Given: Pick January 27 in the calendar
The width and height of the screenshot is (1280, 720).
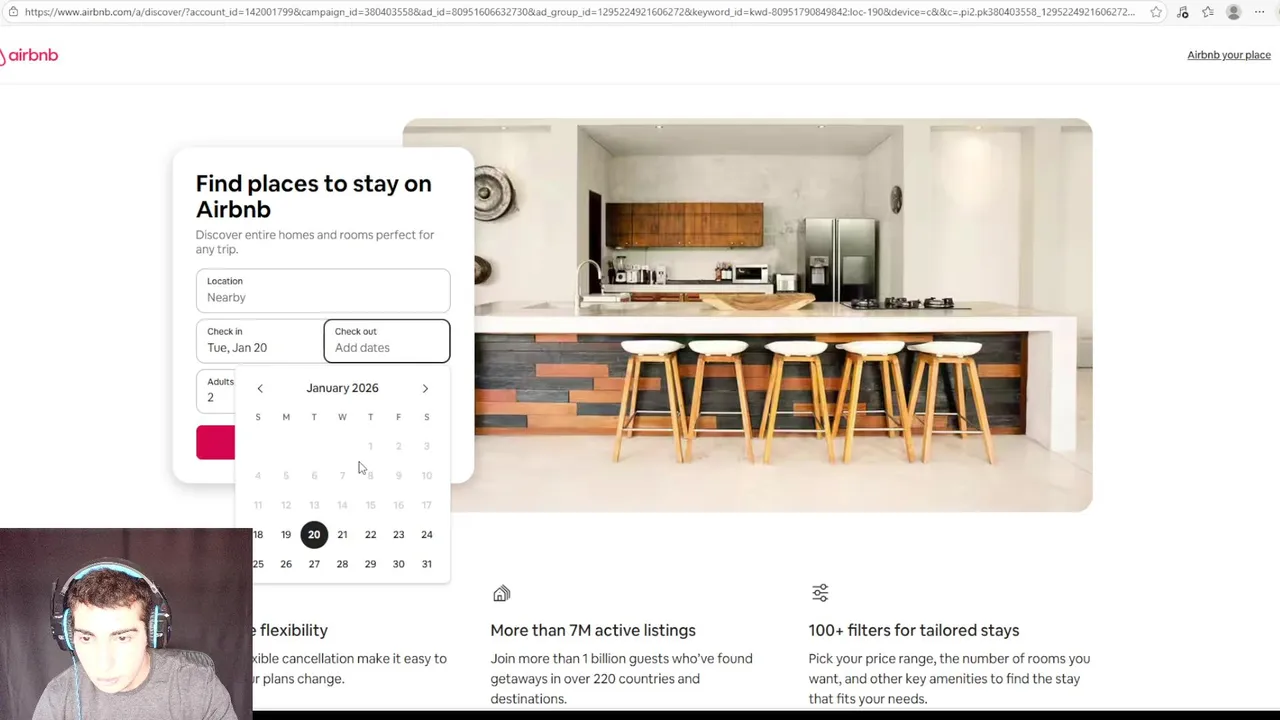Looking at the screenshot, I should click(x=314, y=564).
